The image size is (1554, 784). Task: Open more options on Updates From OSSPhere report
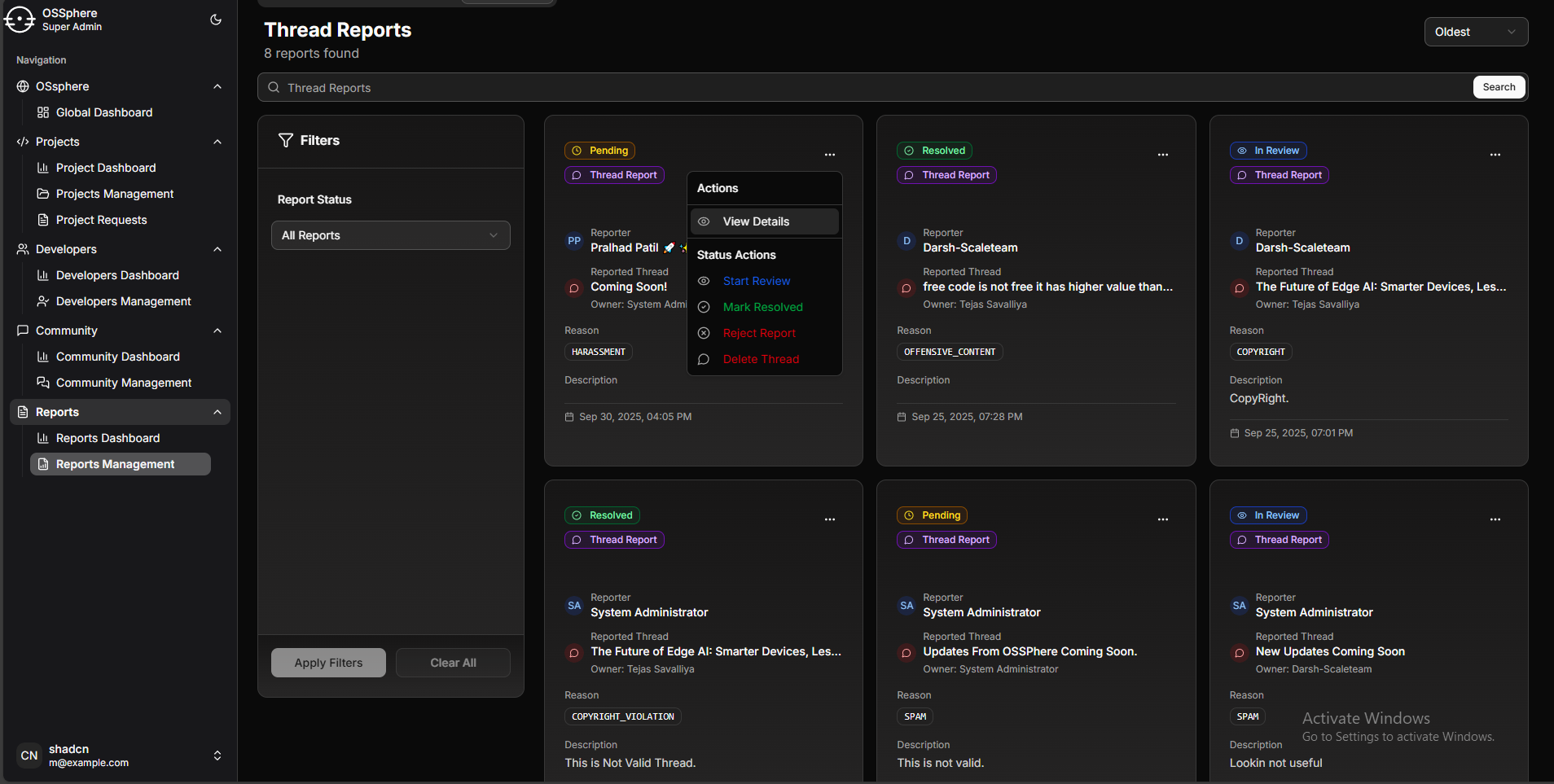click(1163, 519)
